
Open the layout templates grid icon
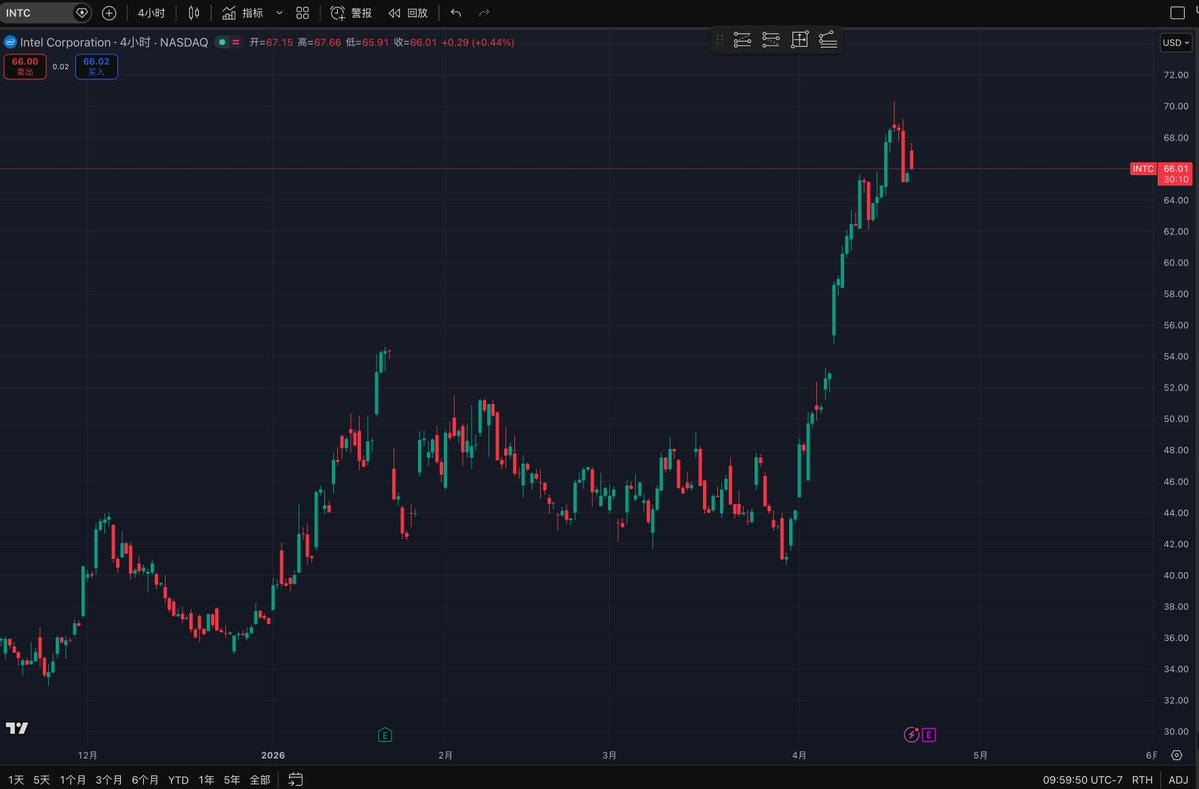303,13
